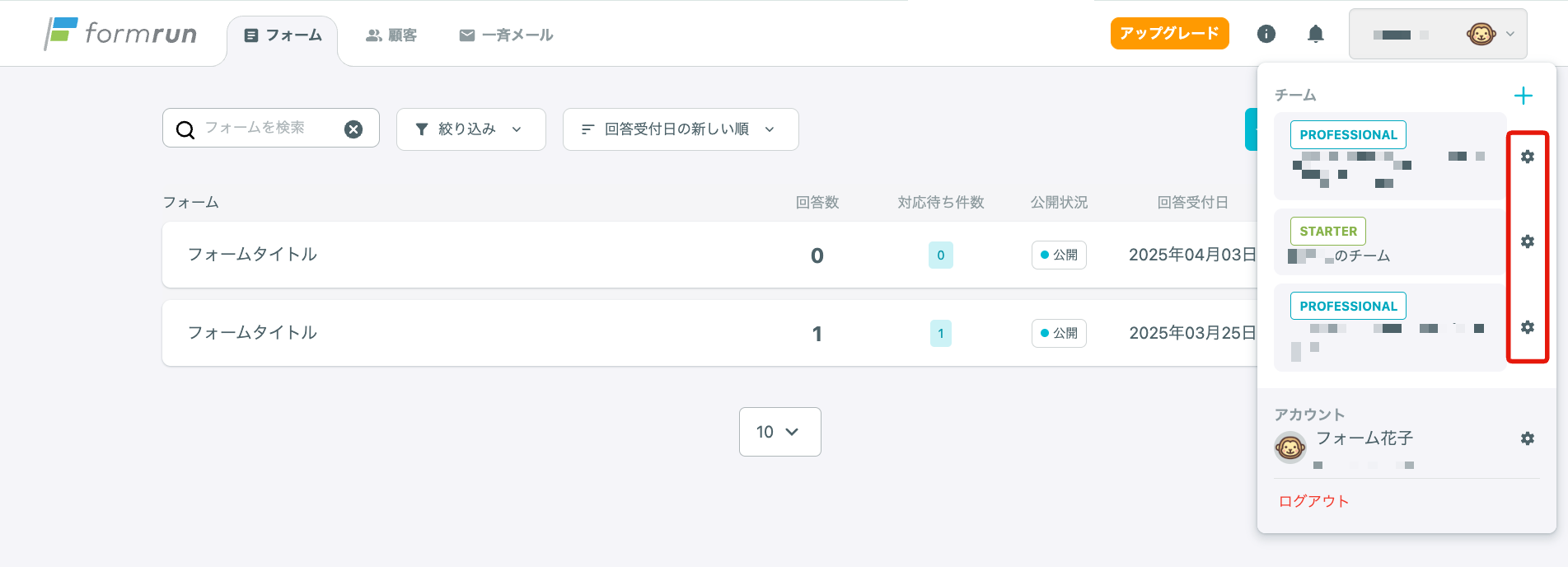
Task: Open the 回答受付日の新しい順 sort dropdown
Action: (680, 129)
